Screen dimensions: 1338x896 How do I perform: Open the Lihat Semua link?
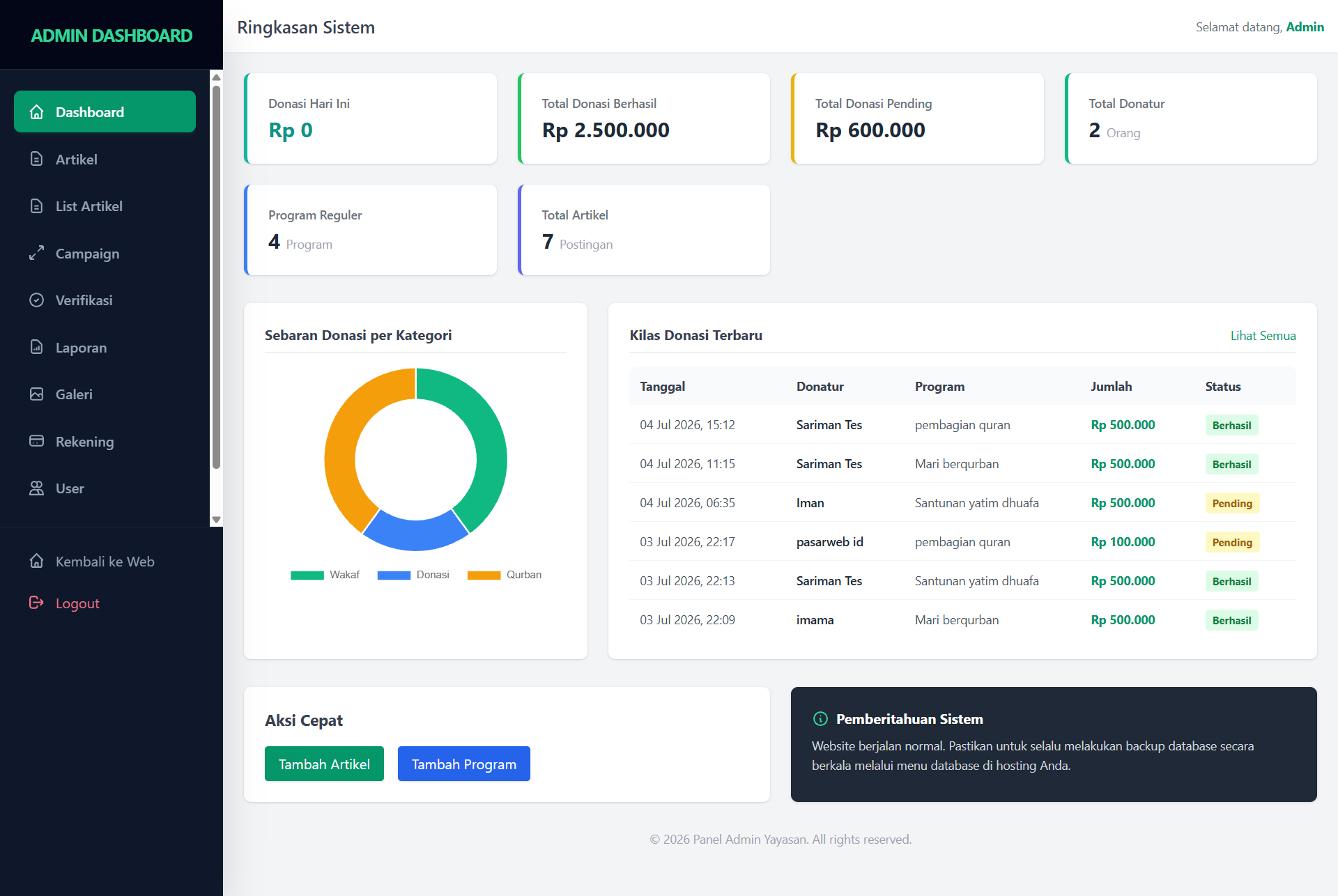[x=1263, y=336]
